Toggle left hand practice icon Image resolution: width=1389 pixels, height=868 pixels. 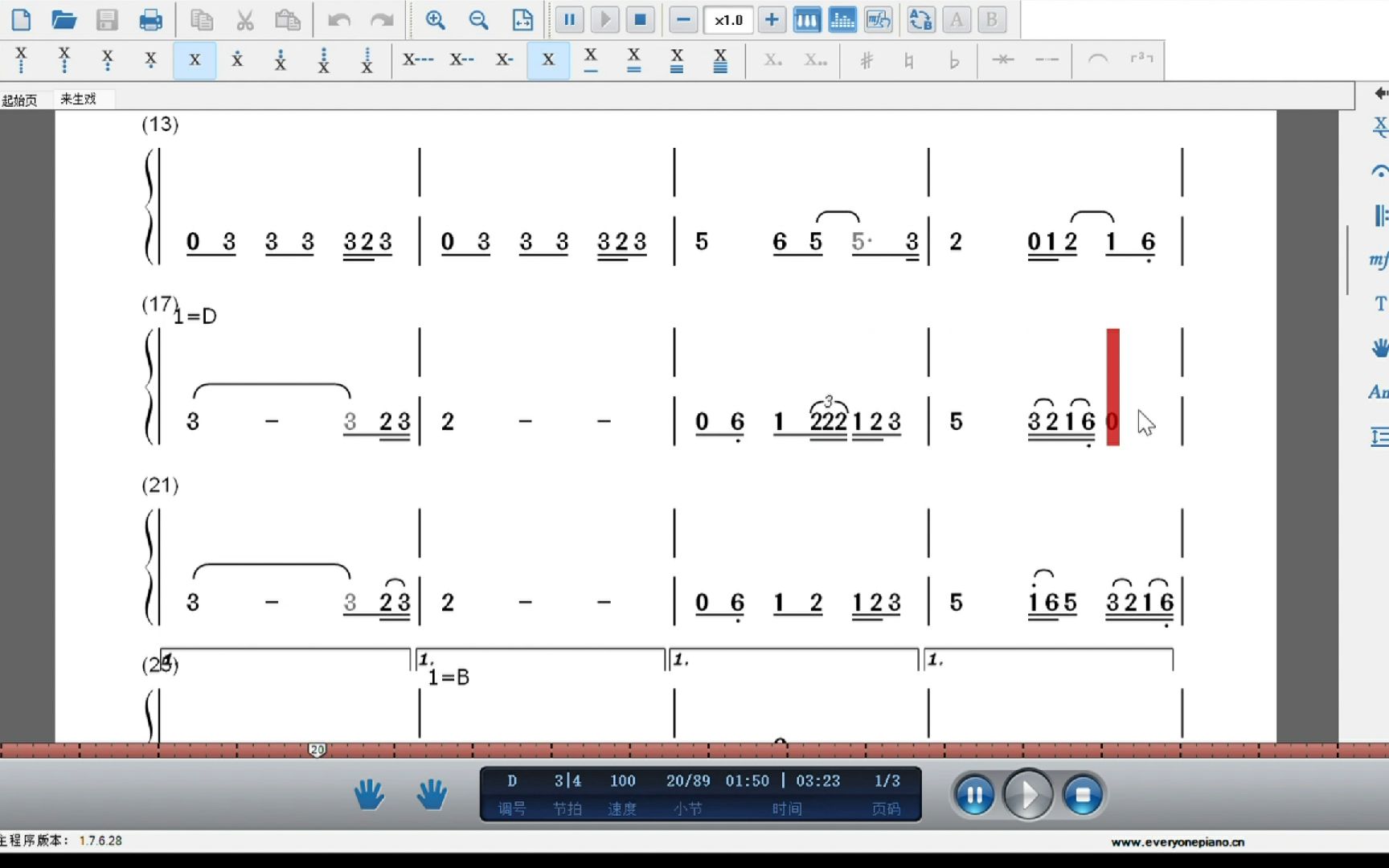point(369,794)
